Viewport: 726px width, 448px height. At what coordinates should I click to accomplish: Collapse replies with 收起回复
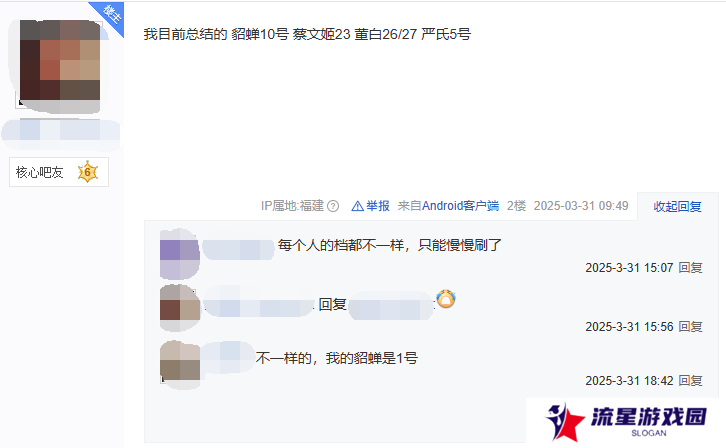tap(677, 206)
